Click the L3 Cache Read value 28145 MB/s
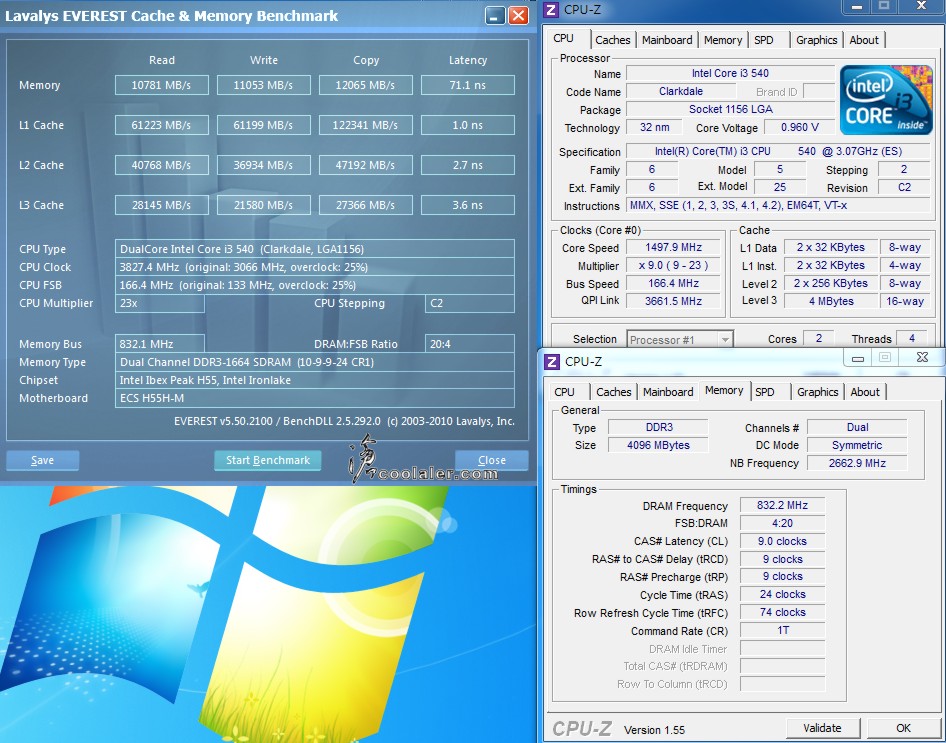Image resolution: width=946 pixels, height=743 pixels. click(x=162, y=205)
